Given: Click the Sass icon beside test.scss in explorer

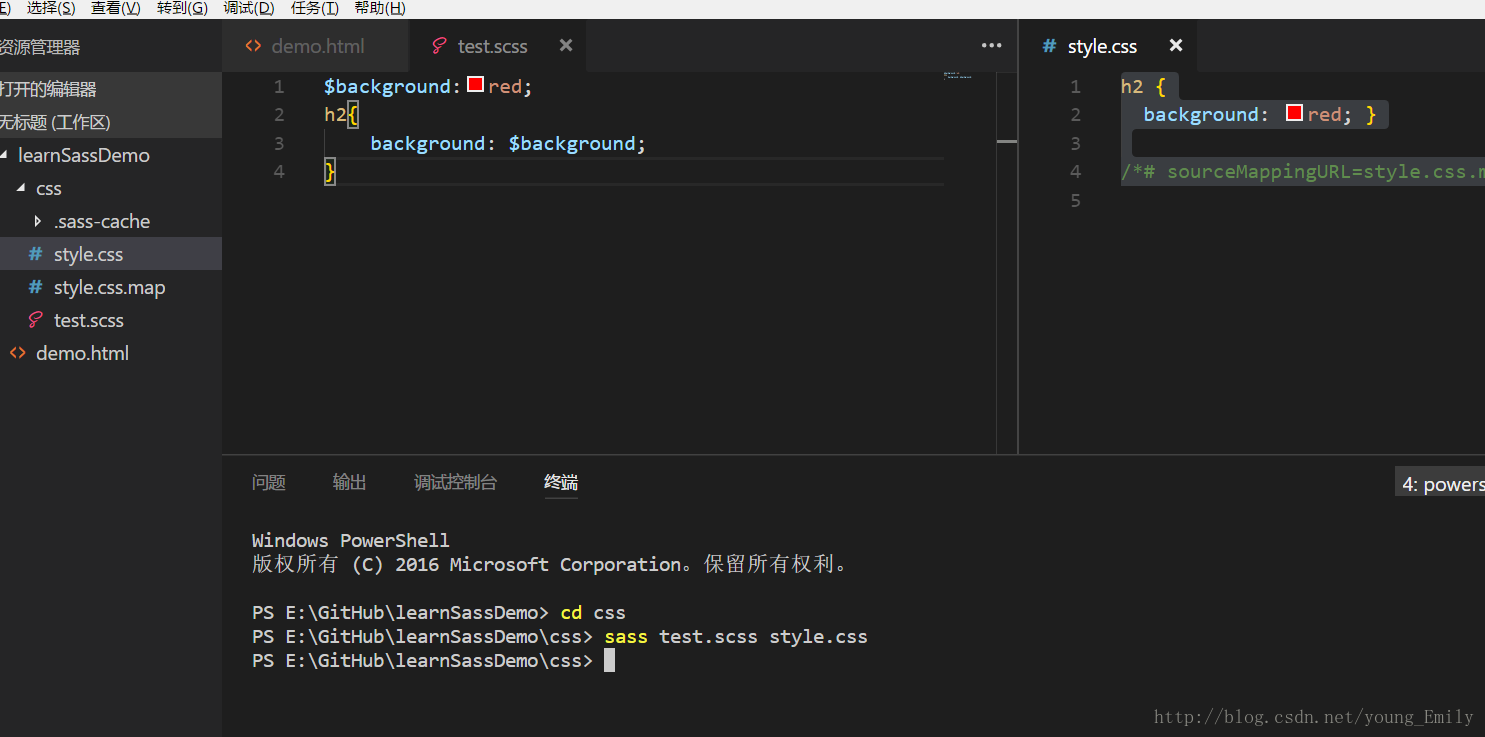Looking at the screenshot, I should click(36, 320).
